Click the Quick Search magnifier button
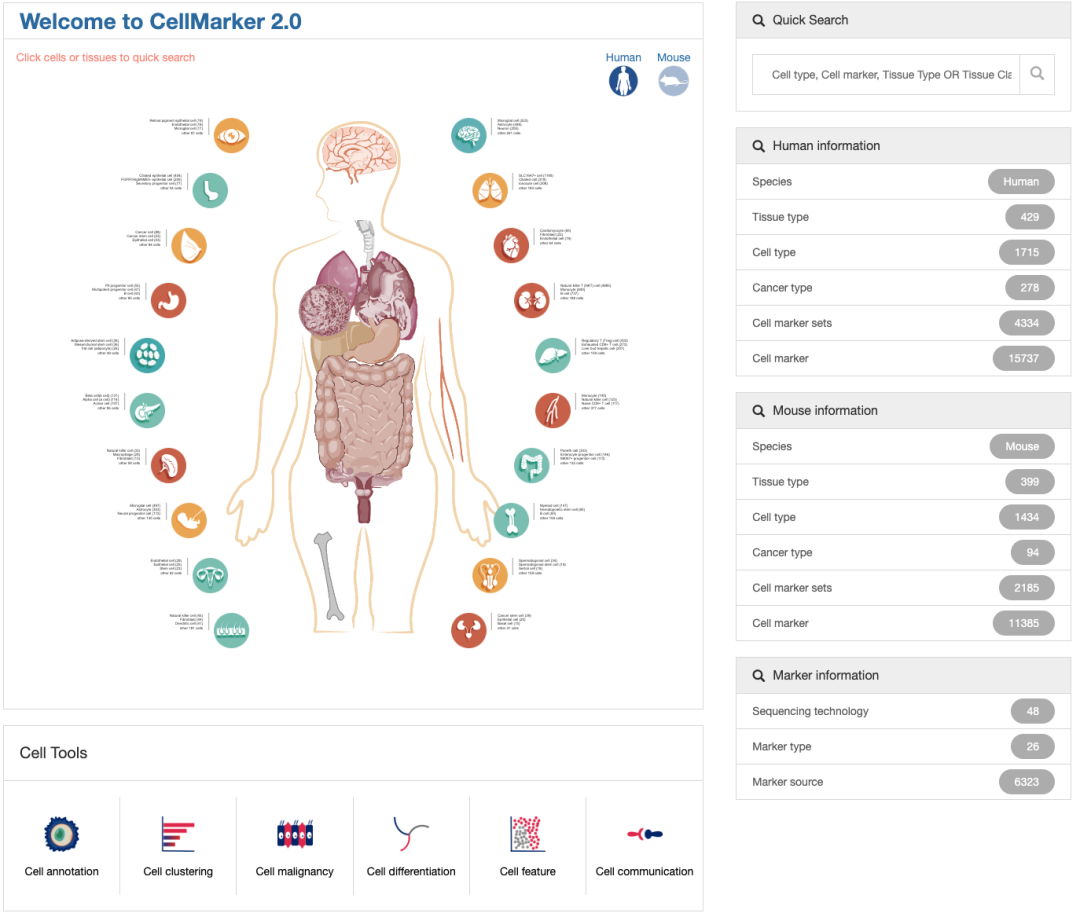The image size is (1080, 913). tap(1037, 74)
